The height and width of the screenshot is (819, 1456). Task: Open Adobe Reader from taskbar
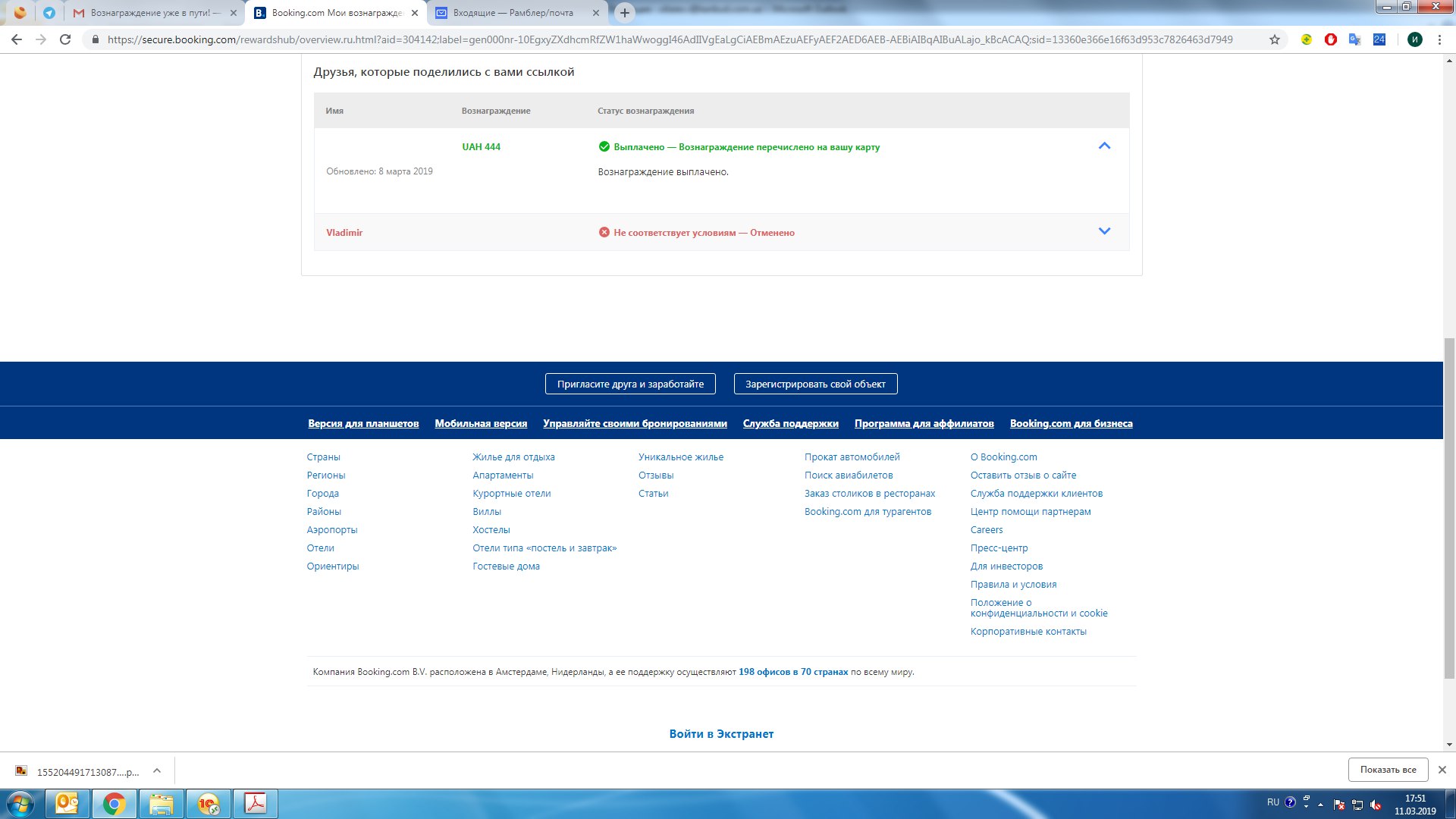pyautogui.click(x=256, y=803)
